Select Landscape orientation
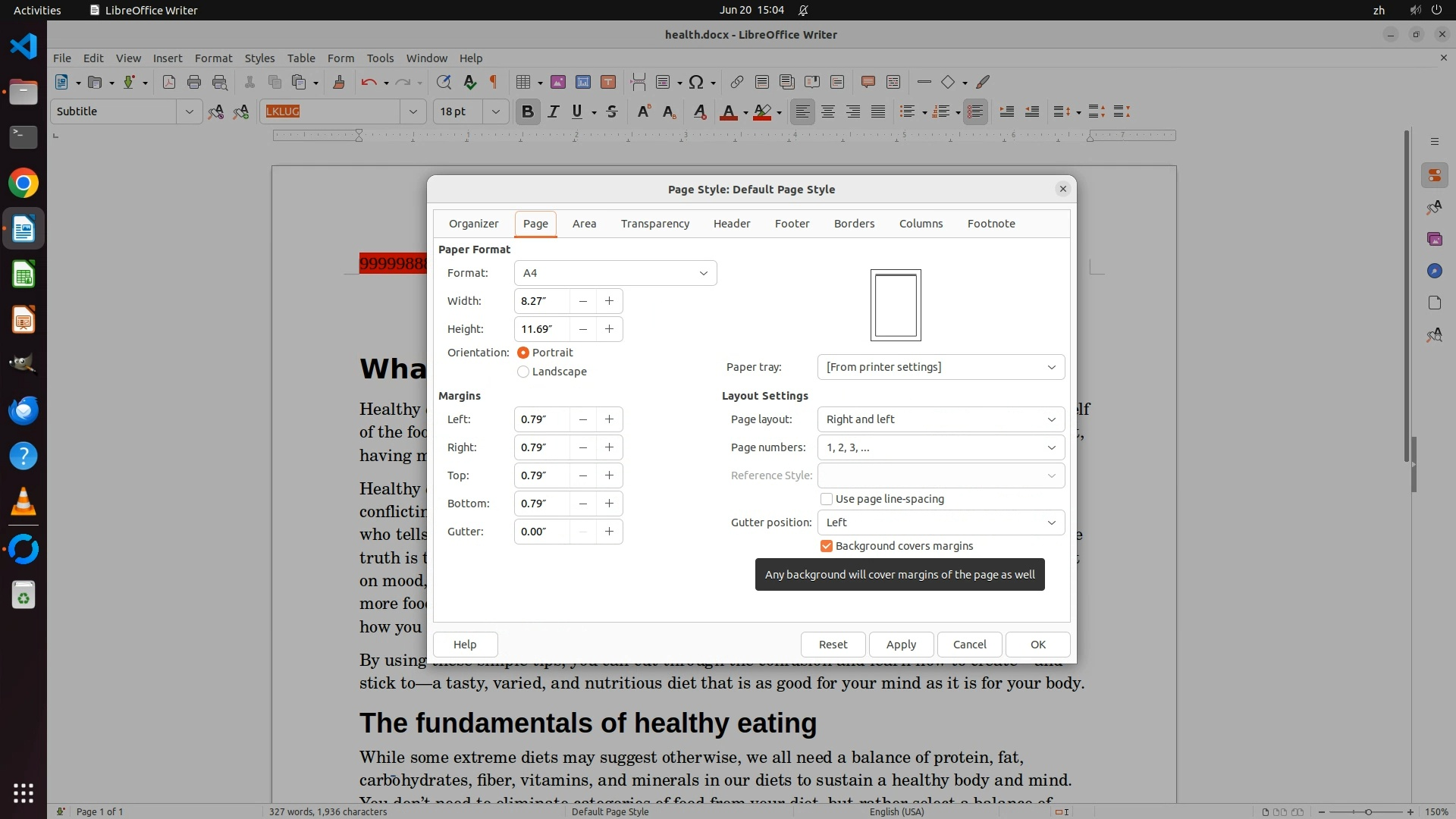The height and width of the screenshot is (819, 1456). 523,372
